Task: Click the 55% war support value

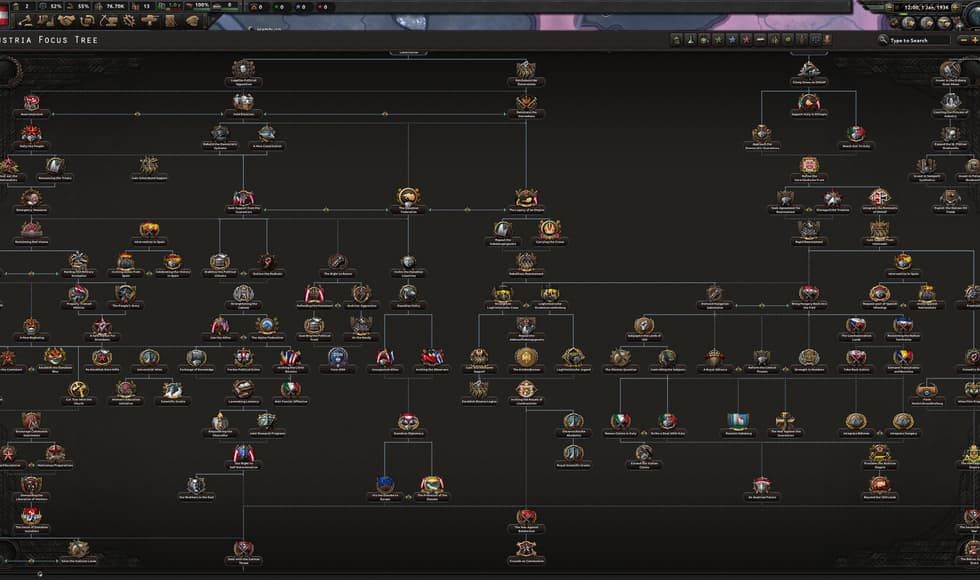Action: (82, 6)
